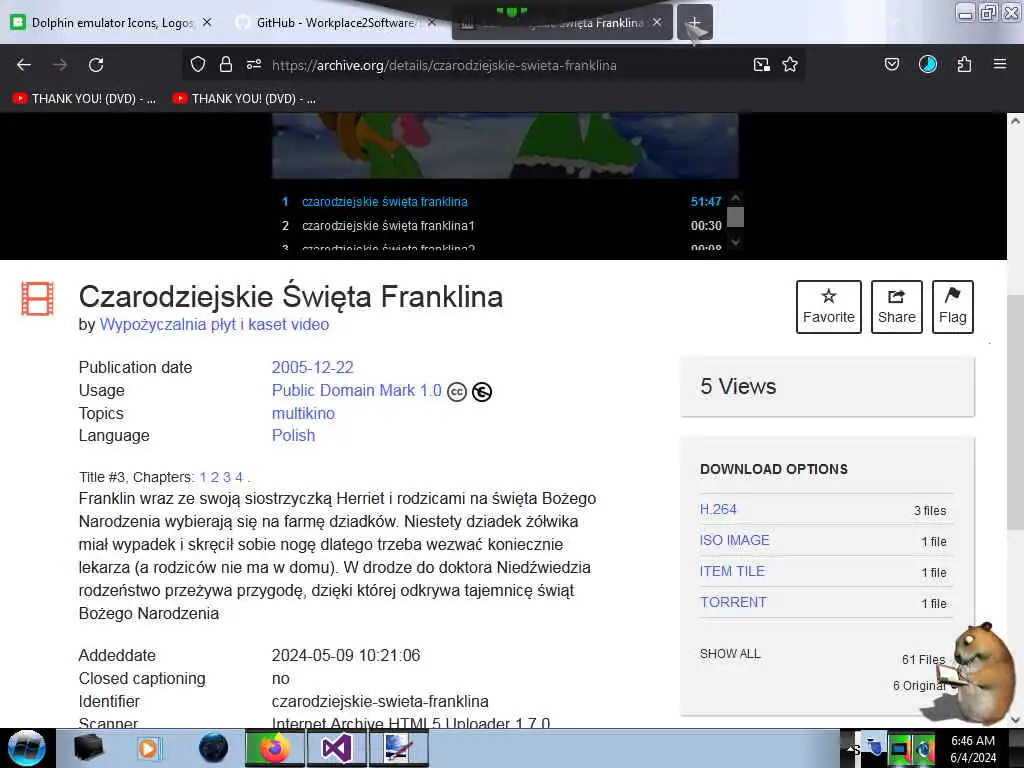
Task: Download the ITEM TILE file
Action: [x=732, y=571]
